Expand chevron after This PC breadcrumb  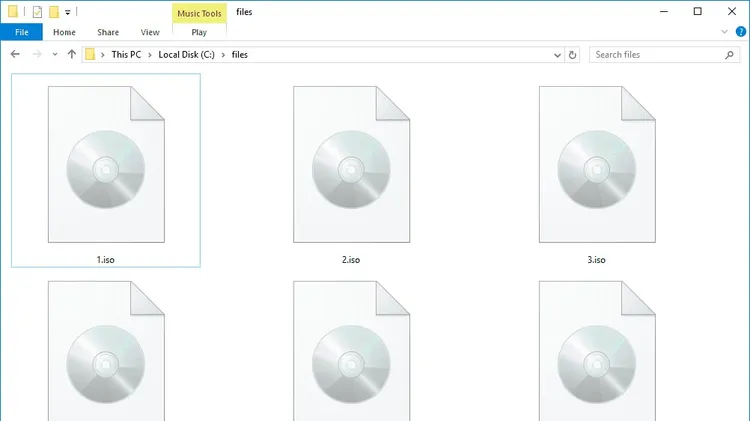[150, 55]
